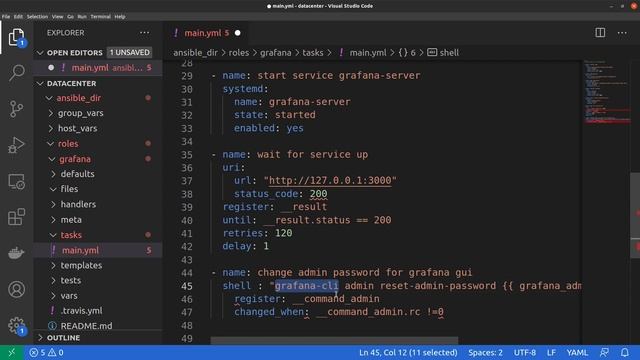Expand the host_vars folder

[x=51, y=128]
